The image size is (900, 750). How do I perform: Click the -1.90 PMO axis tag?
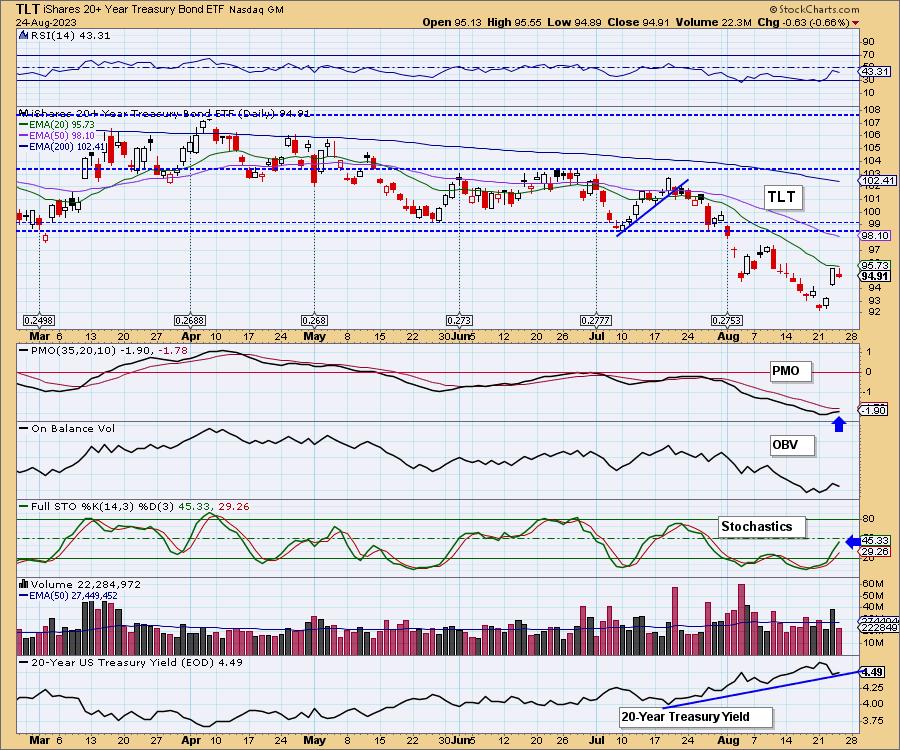[x=874, y=410]
